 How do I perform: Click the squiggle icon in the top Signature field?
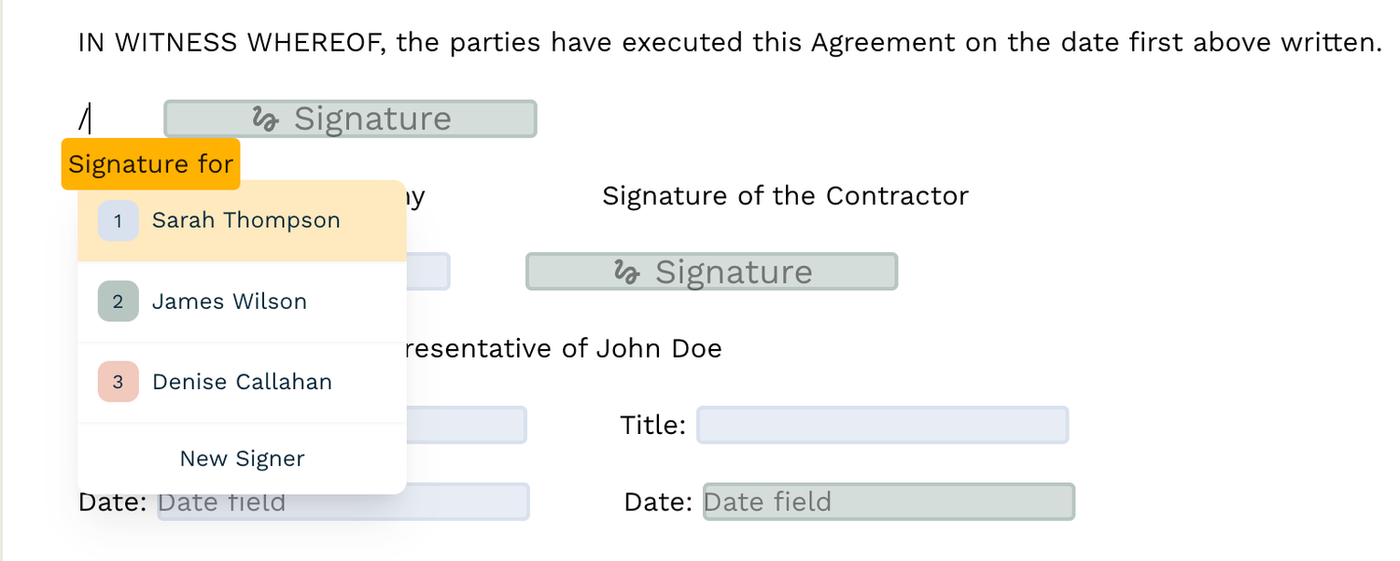point(265,119)
